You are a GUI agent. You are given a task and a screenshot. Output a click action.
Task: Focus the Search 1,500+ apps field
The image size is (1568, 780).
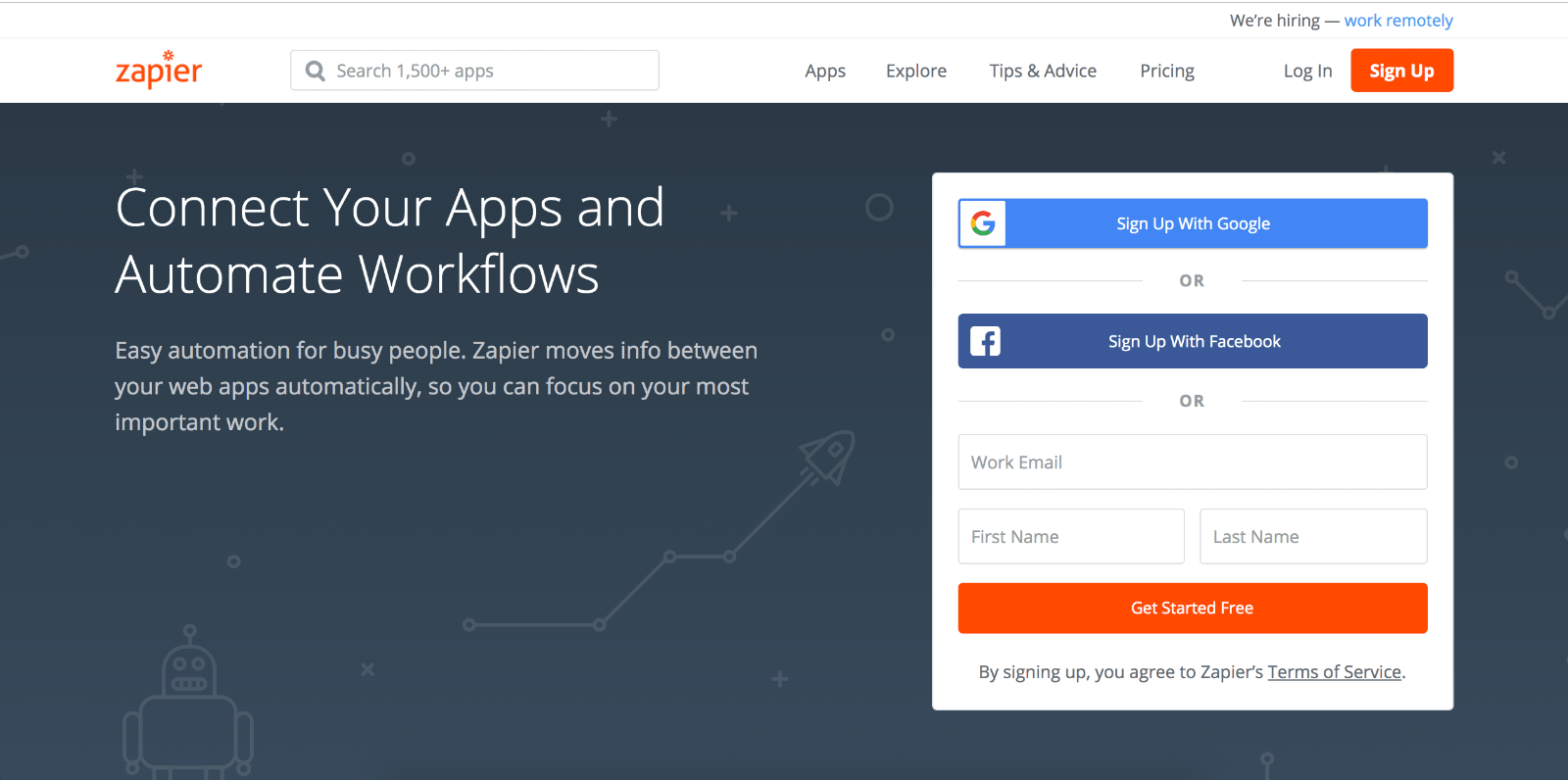point(474,71)
